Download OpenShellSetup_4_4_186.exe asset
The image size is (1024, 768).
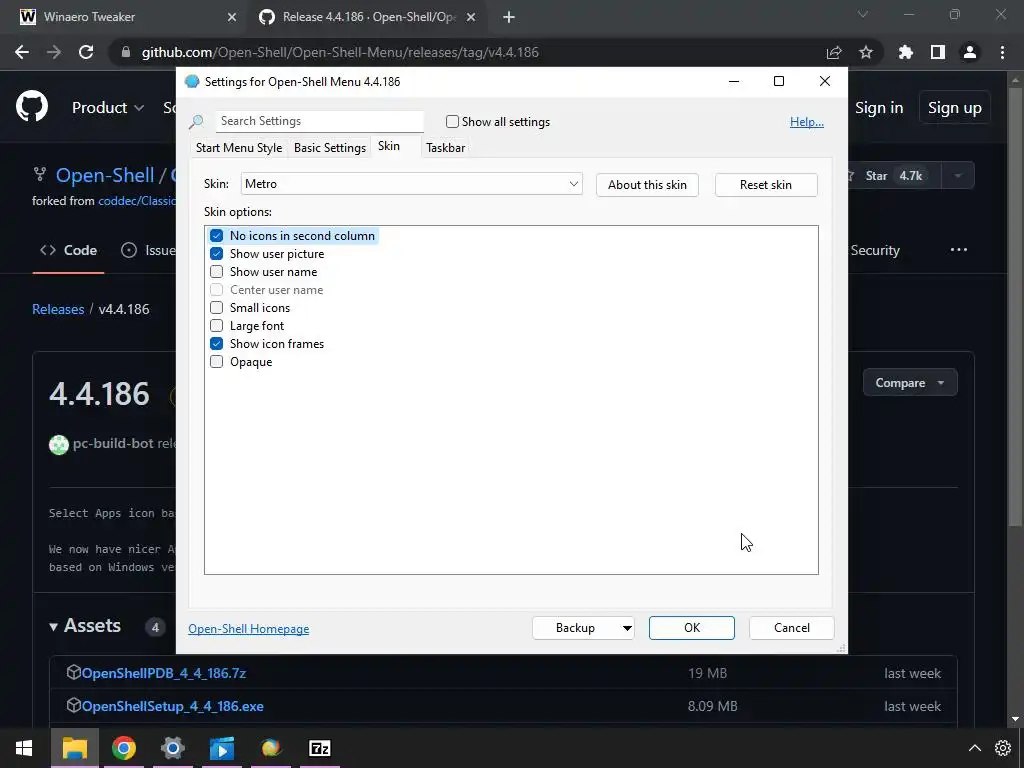172,706
